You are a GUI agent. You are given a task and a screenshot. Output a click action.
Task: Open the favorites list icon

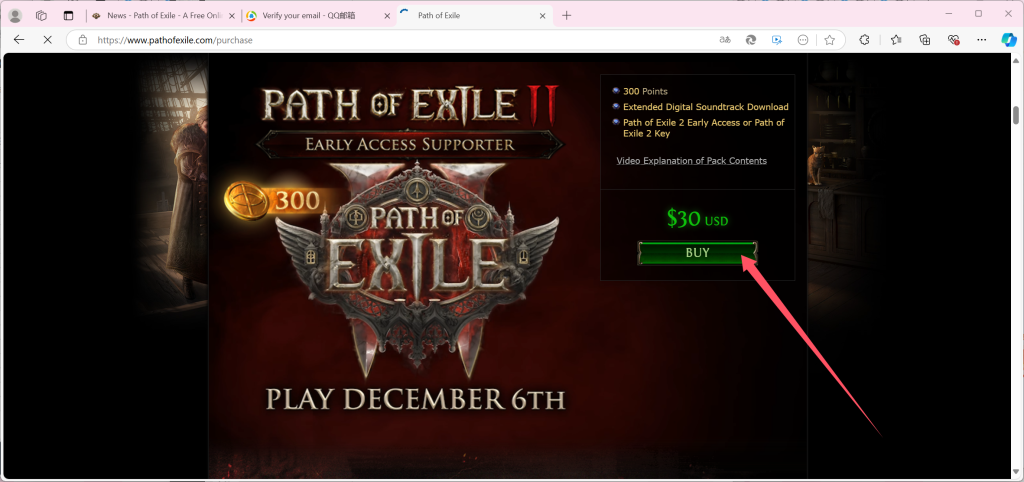tap(896, 40)
